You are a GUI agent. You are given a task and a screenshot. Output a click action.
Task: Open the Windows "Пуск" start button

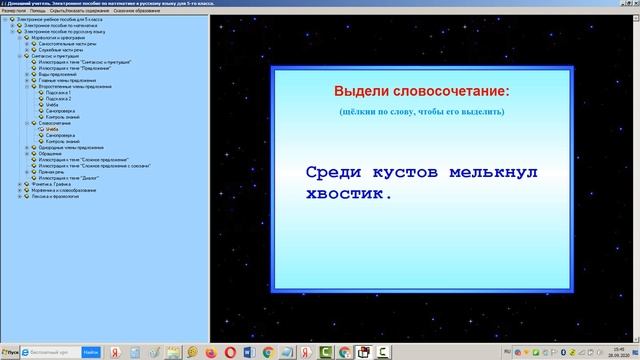[x=10, y=352]
